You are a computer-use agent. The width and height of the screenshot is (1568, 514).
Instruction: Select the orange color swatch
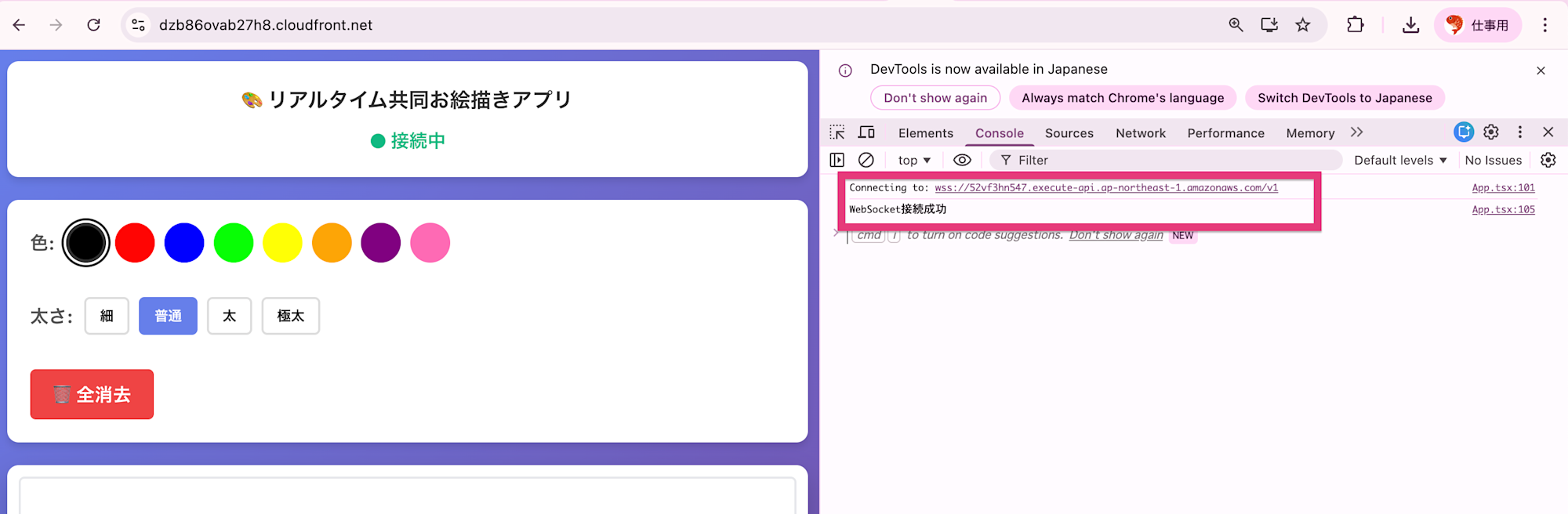click(x=332, y=243)
